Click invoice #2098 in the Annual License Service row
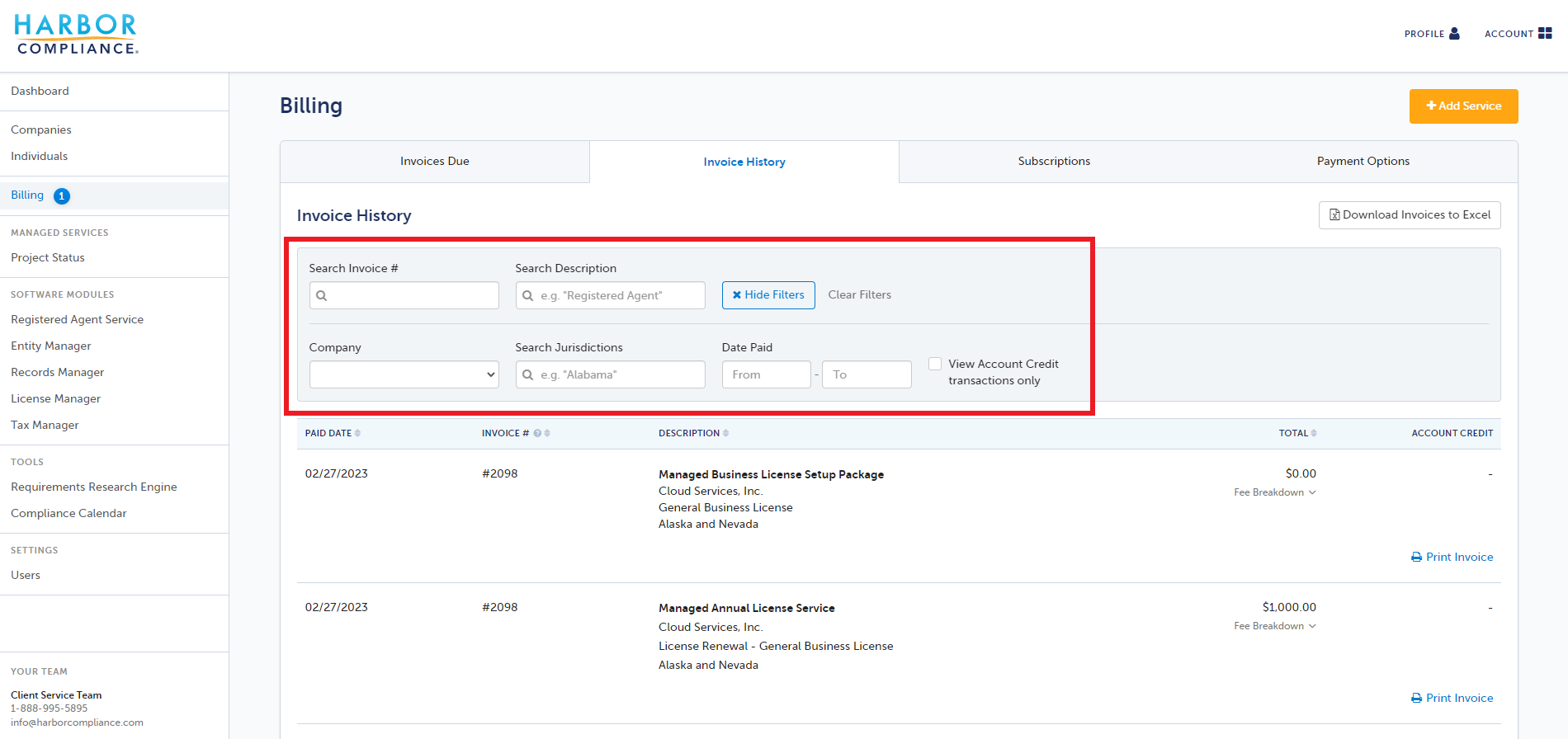Image resolution: width=1568 pixels, height=739 pixels. point(500,607)
